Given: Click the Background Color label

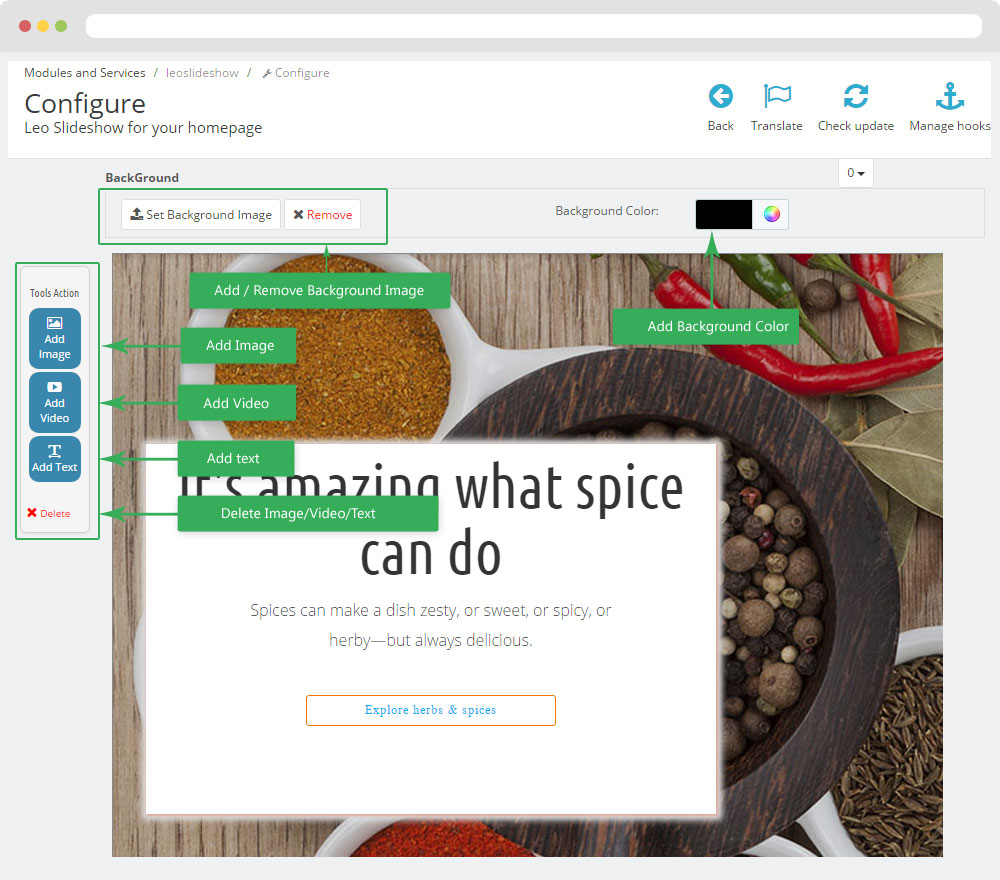Looking at the screenshot, I should pos(607,211).
